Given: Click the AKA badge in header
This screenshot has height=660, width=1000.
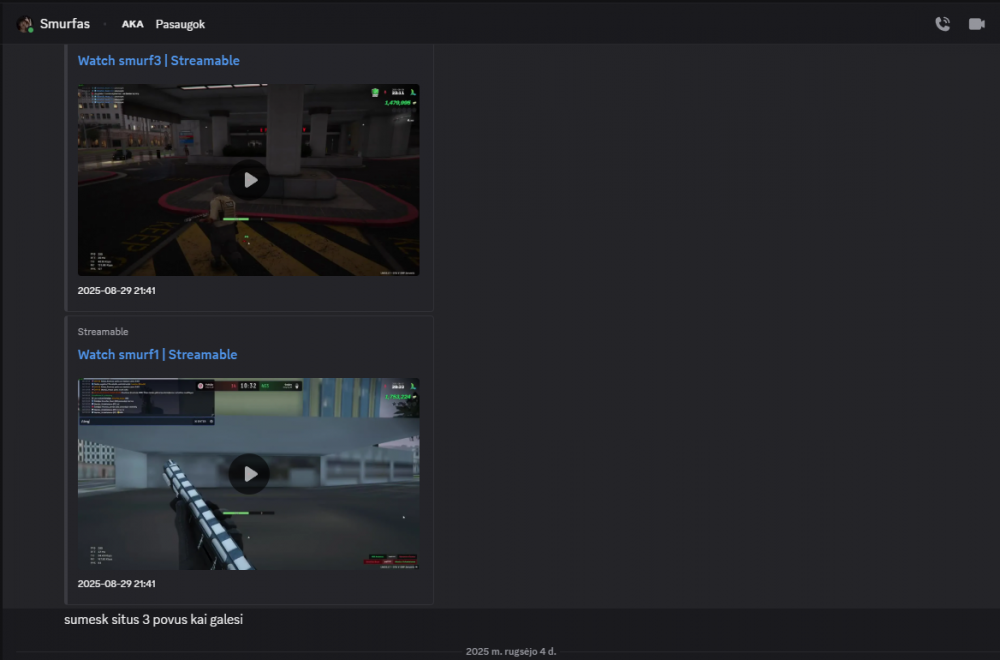Looking at the screenshot, I should (x=133, y=24).
